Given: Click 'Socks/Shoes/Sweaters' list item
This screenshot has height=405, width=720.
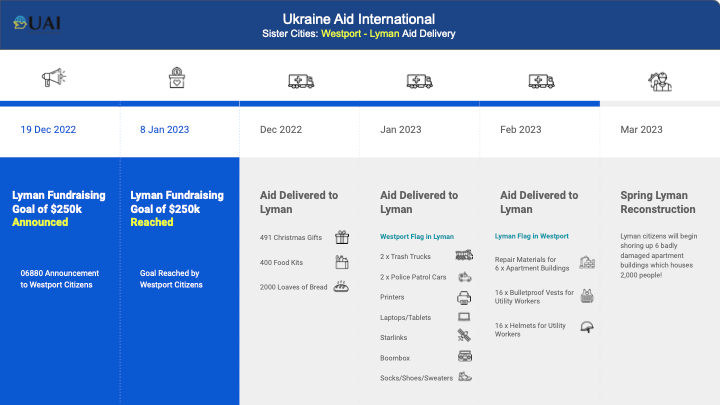Looking at the screenshot, I should (416, 378).
